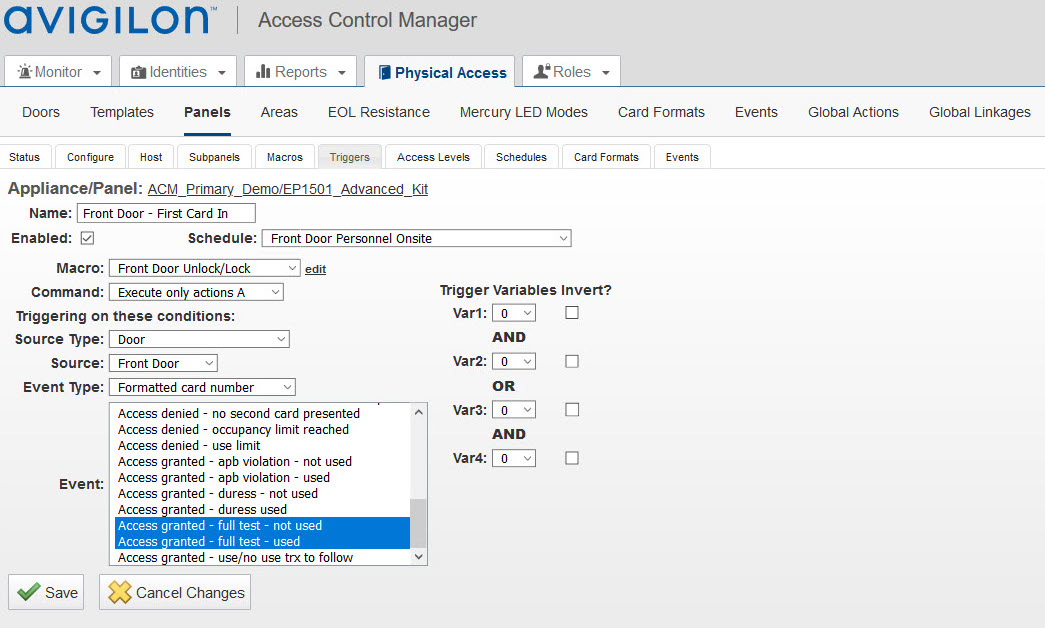
Task: Click into the Name text field
Action: 166,213
